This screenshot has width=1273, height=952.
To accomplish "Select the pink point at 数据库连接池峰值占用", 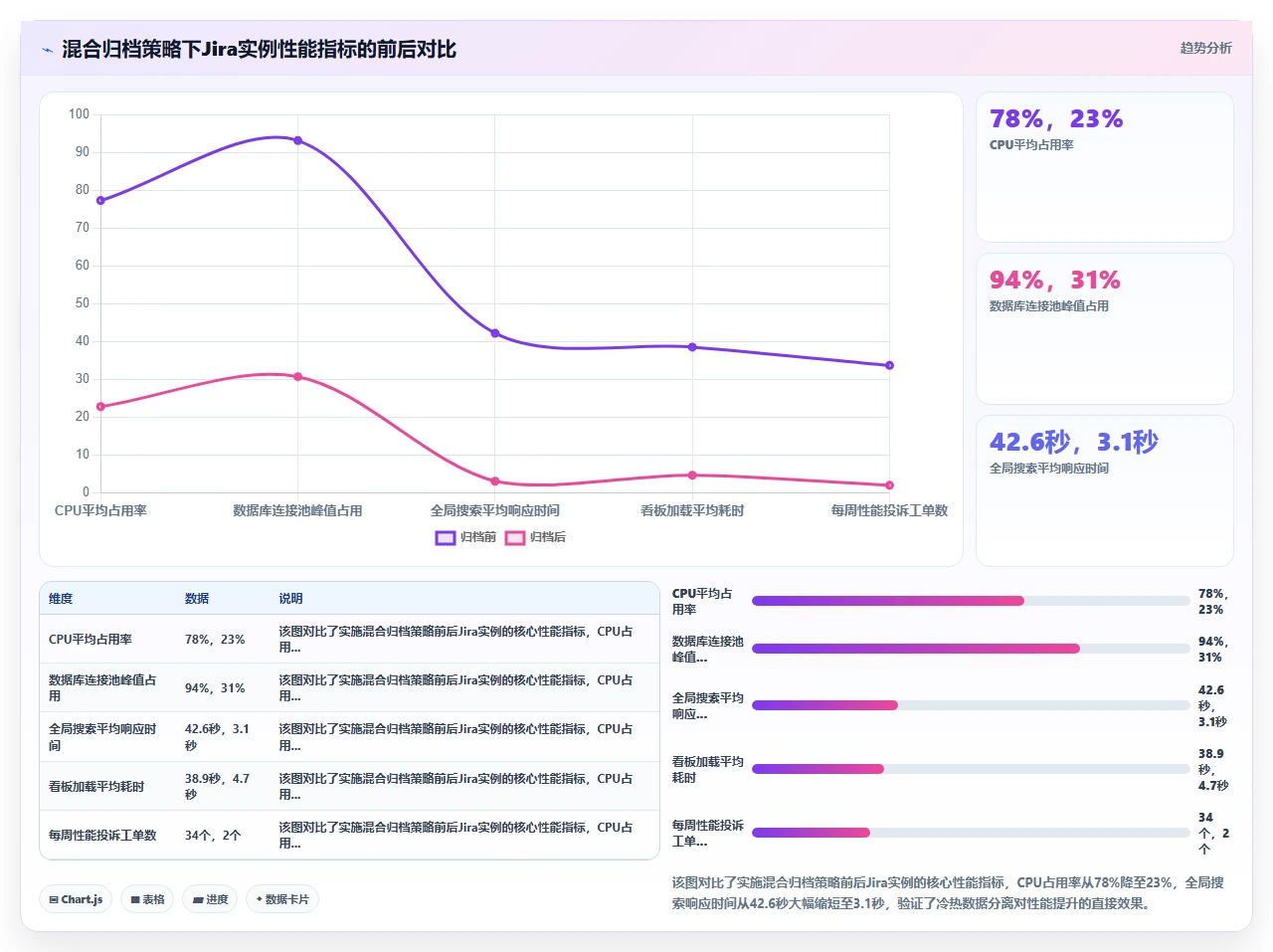I will [x=297, y=376].
